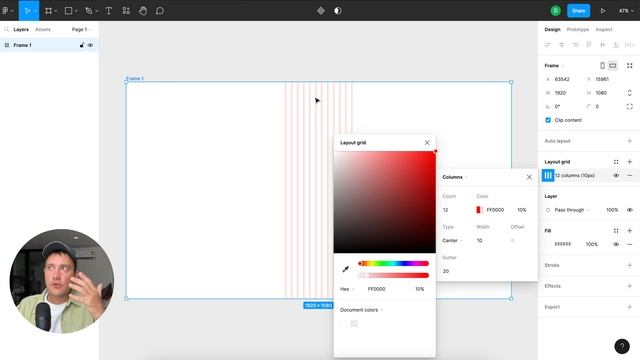This screenshot has height=360, width=640.
Task: Remove the 12 columns layout grid
Action: coord(630,176)
